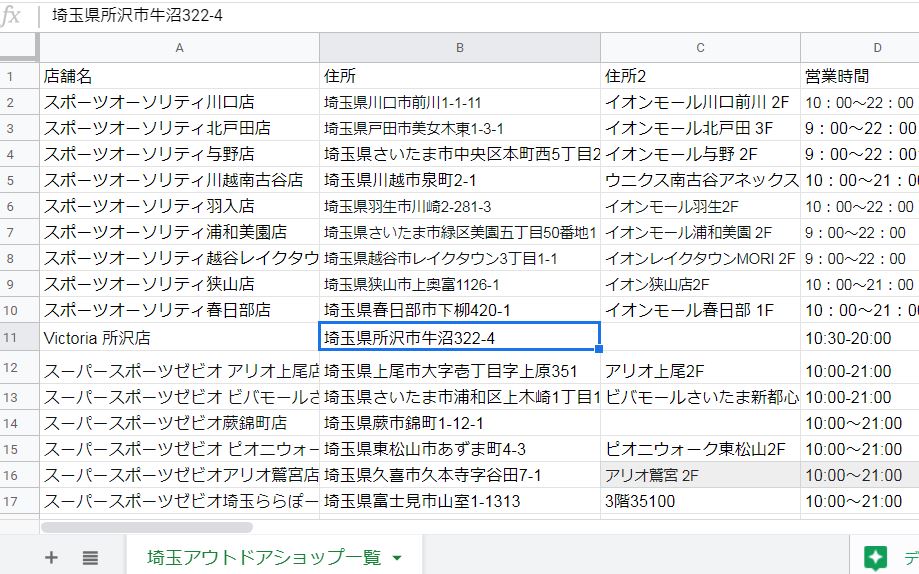The width and height of the screenshot is (919, 574).
Task: Click the formula bar input
Action: (x=481, y=15)
